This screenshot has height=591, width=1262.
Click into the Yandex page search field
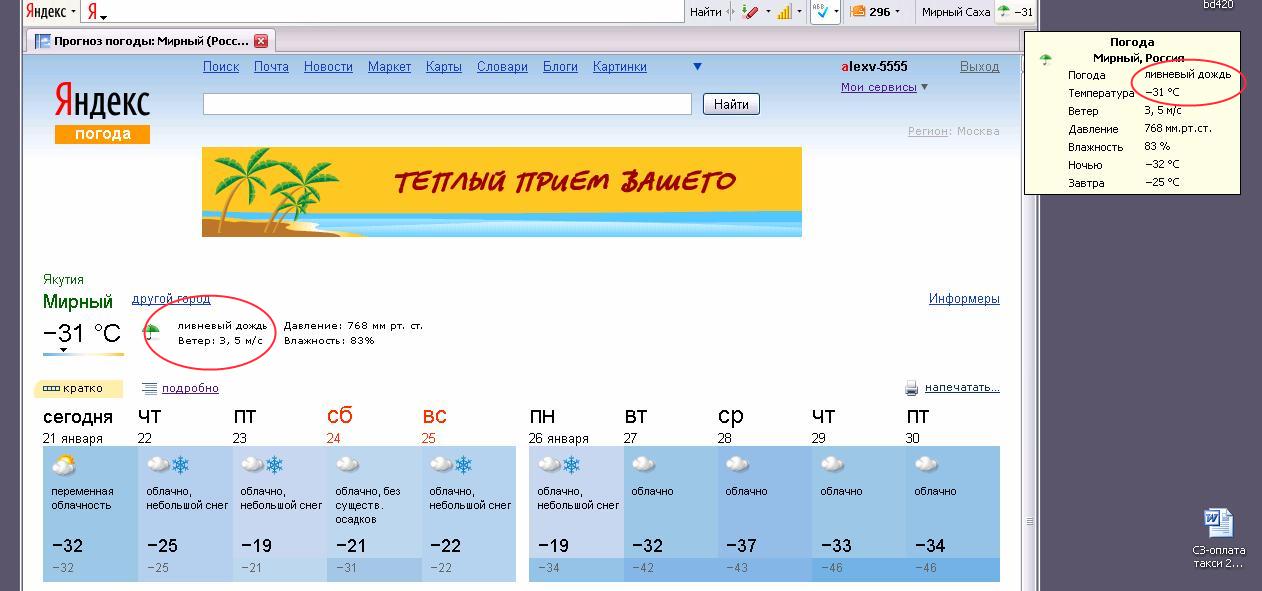pyautogui.click(x=446, y=104)
